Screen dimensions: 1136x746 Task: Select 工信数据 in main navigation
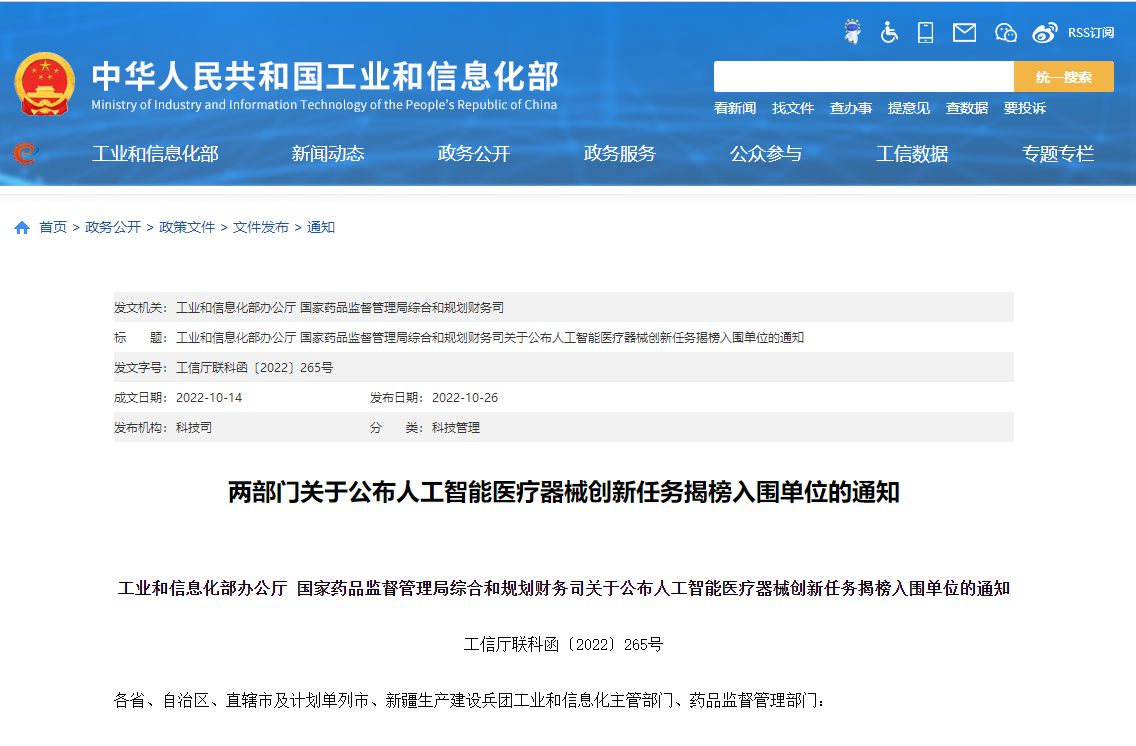(x=912, y=154)
